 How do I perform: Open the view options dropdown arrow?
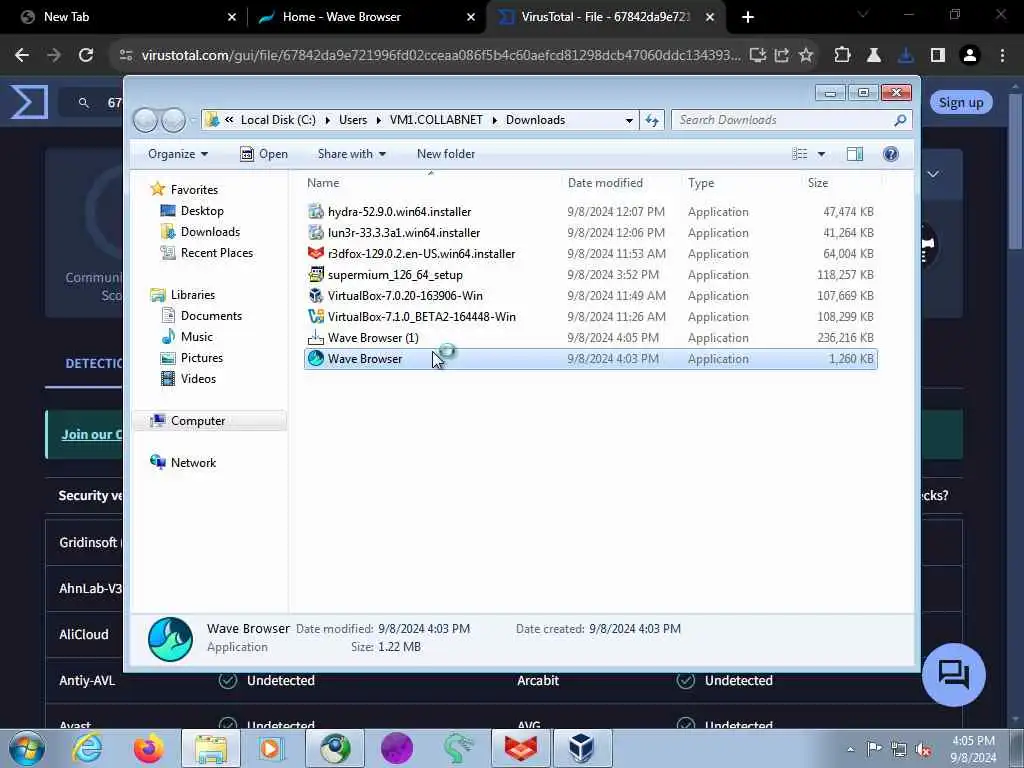(822, 153)
